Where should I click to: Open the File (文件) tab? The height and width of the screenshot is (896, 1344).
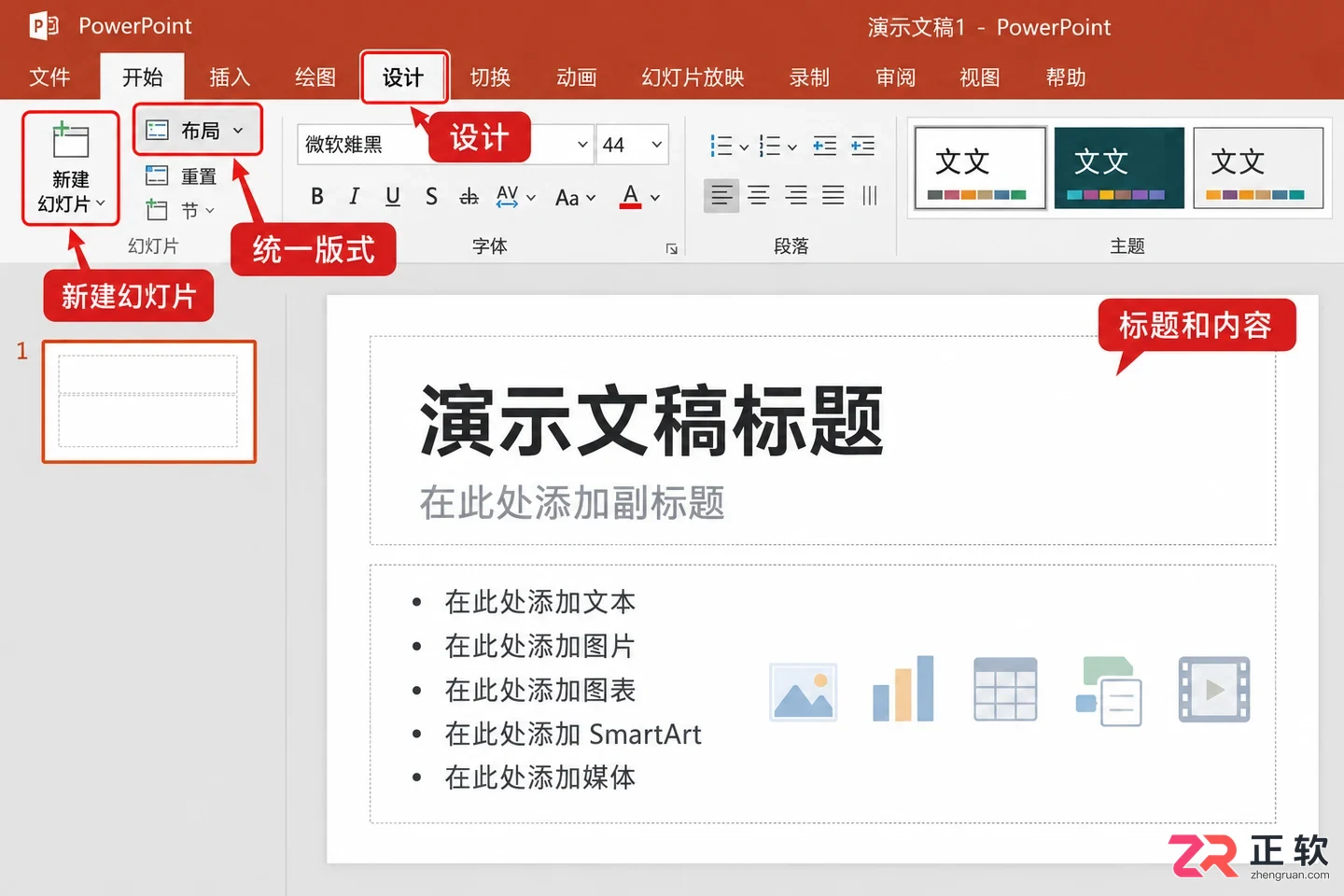49,77
